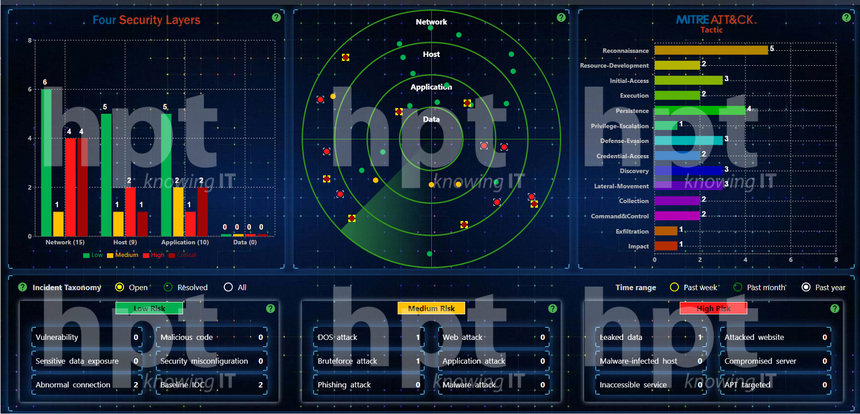Choose Past week time range

675,287
